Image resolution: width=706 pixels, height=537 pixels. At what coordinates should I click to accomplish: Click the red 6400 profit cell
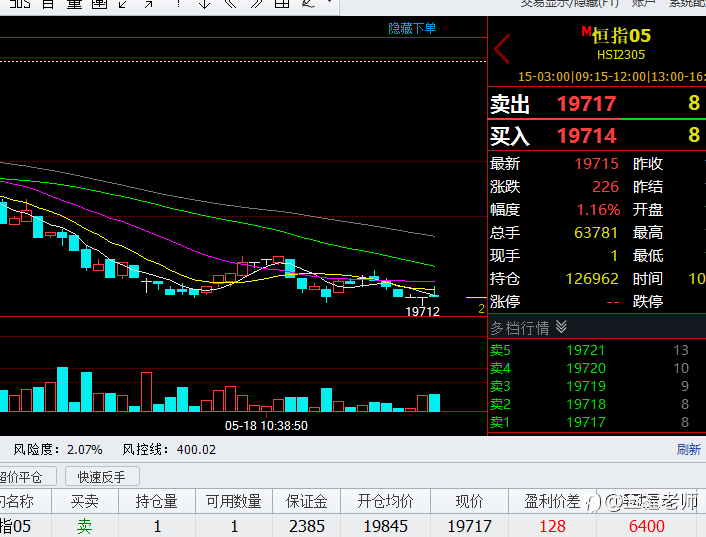coord(647,526)
